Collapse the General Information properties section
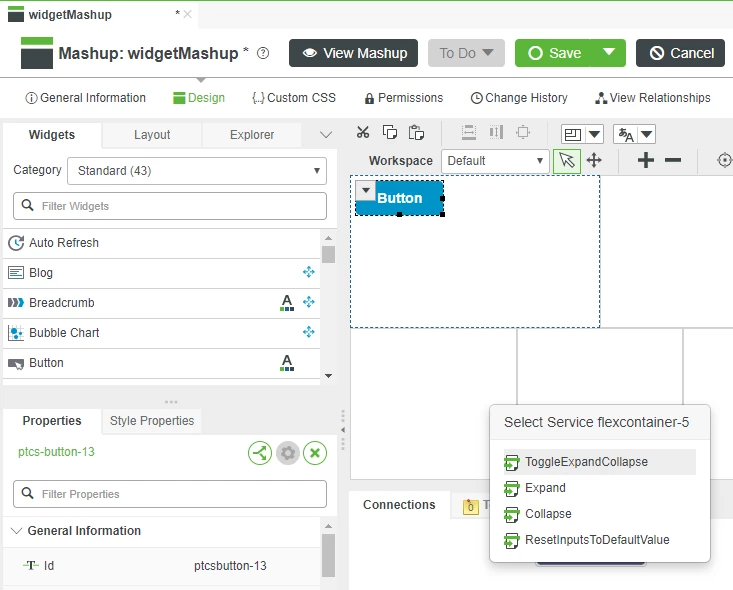Image resolution: width=733 pixels, height=590 pixels. pyautogui.click(x=16, y=531)
